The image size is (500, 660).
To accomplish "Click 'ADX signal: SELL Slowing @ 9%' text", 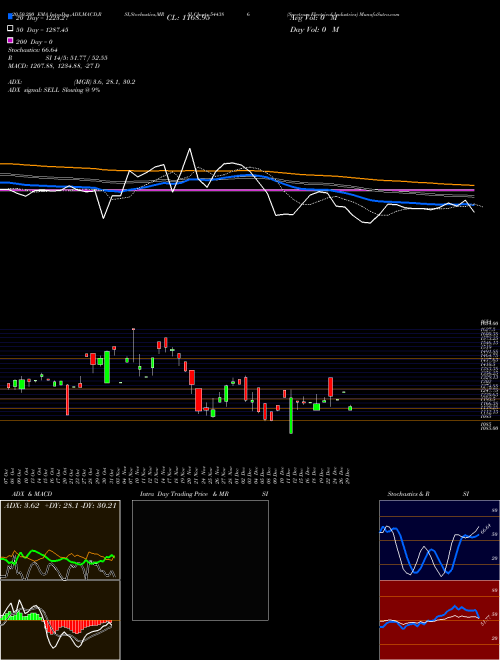I will pyautogui.click(x=54, y=90).
